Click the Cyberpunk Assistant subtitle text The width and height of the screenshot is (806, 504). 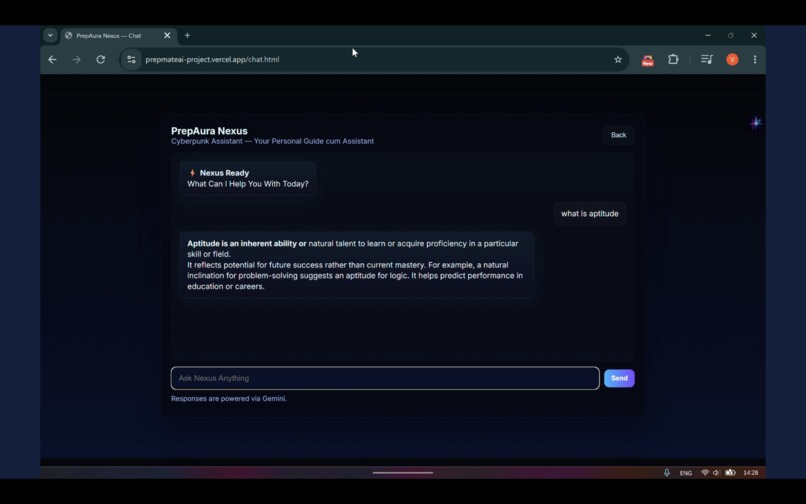point(272,141)
